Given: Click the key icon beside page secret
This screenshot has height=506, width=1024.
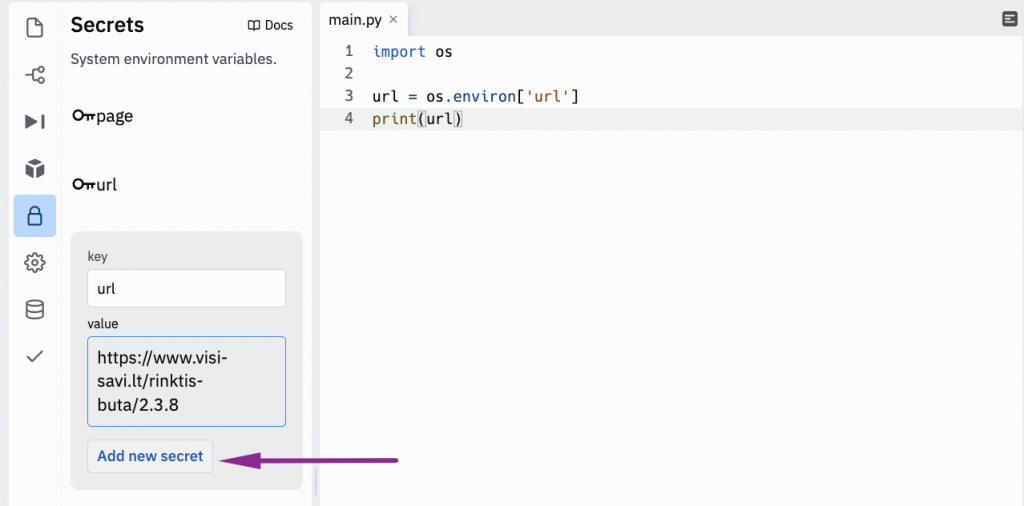Looking at the screenshot, I should [x=83, y=117].
